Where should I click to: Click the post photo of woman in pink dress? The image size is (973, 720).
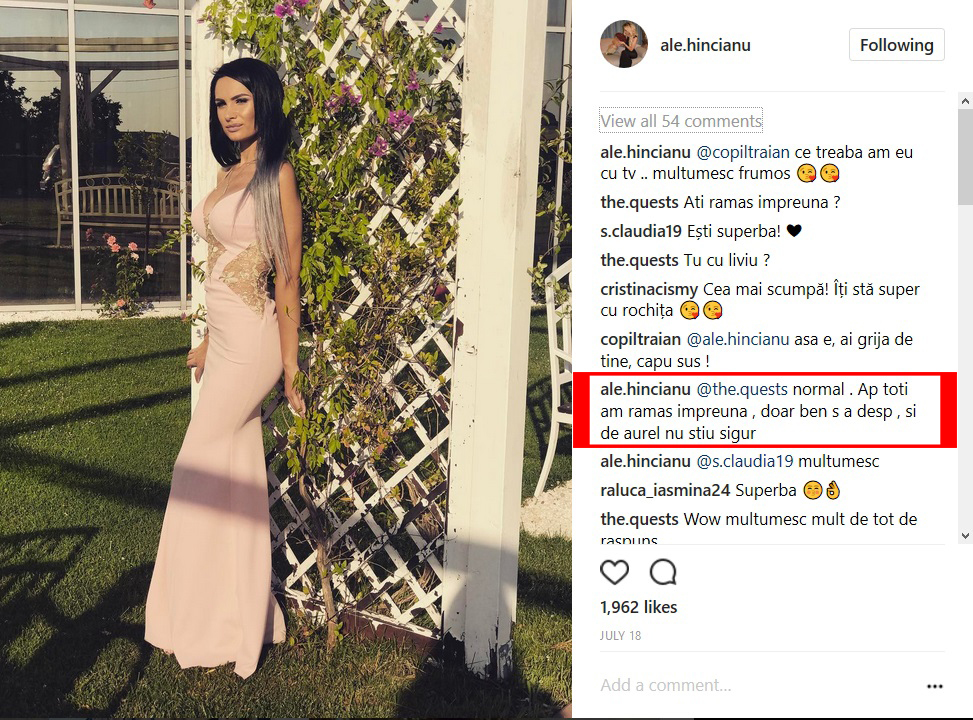click(x=285, y=360)
